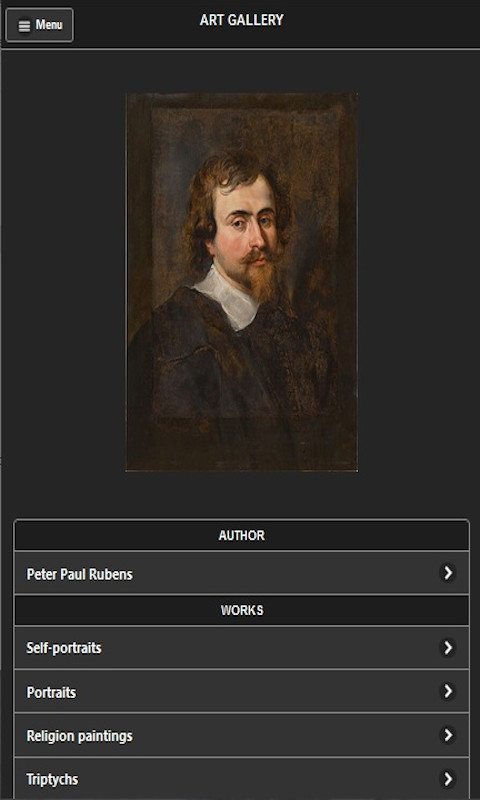This screenshot has width=480, height=800.
Task: Click the AUTHOR section header
Action: coord(241,535)
